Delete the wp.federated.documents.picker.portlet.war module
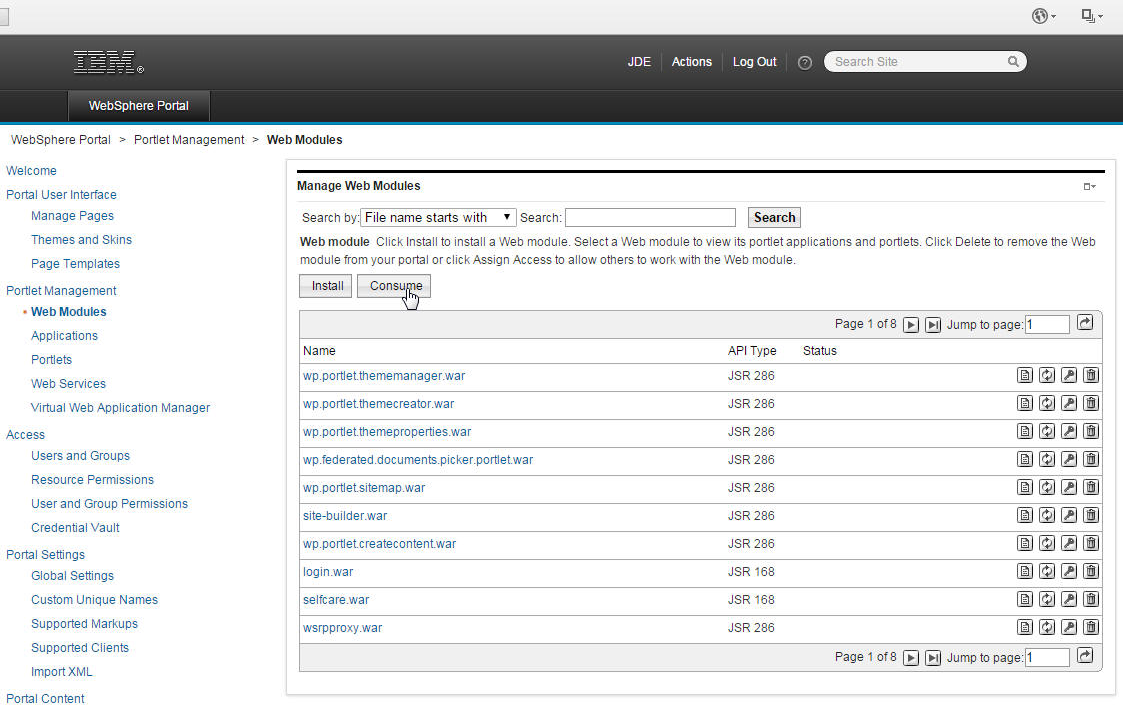Screen dimensions: 1123x708 click(x=1091, y=459)
